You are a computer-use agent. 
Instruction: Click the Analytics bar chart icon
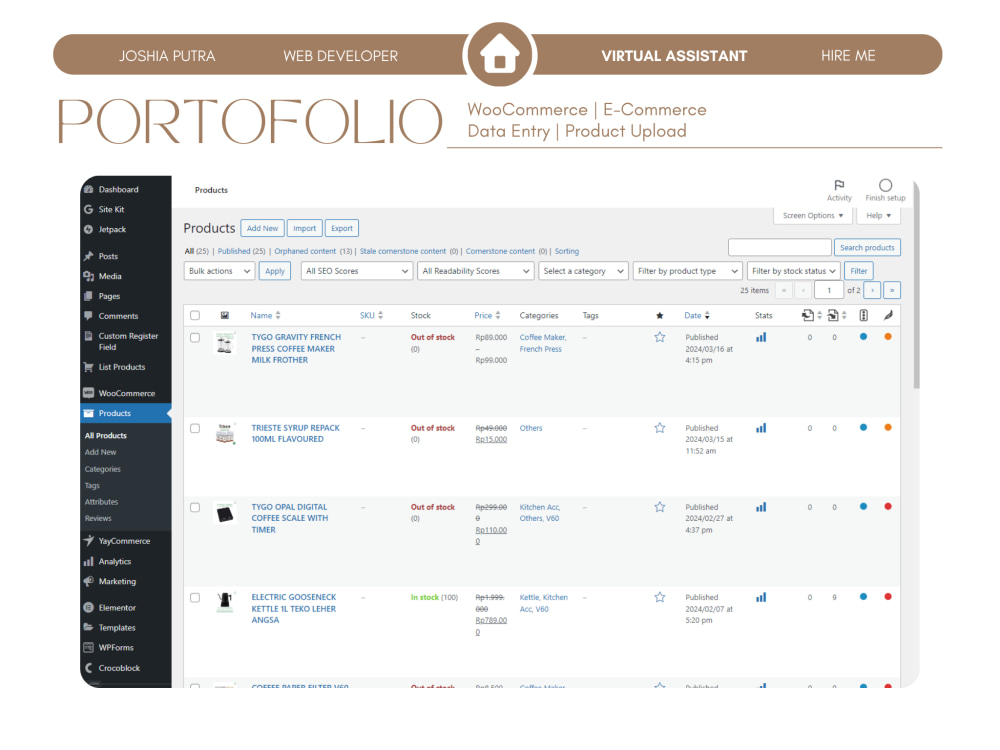pyautogui.click(x=89, y=561)
